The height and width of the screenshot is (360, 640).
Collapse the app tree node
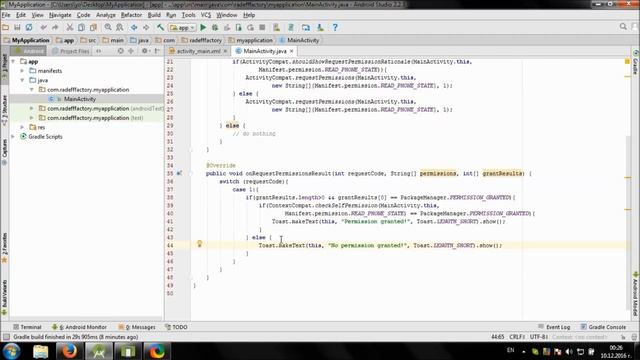coord(13,62)
